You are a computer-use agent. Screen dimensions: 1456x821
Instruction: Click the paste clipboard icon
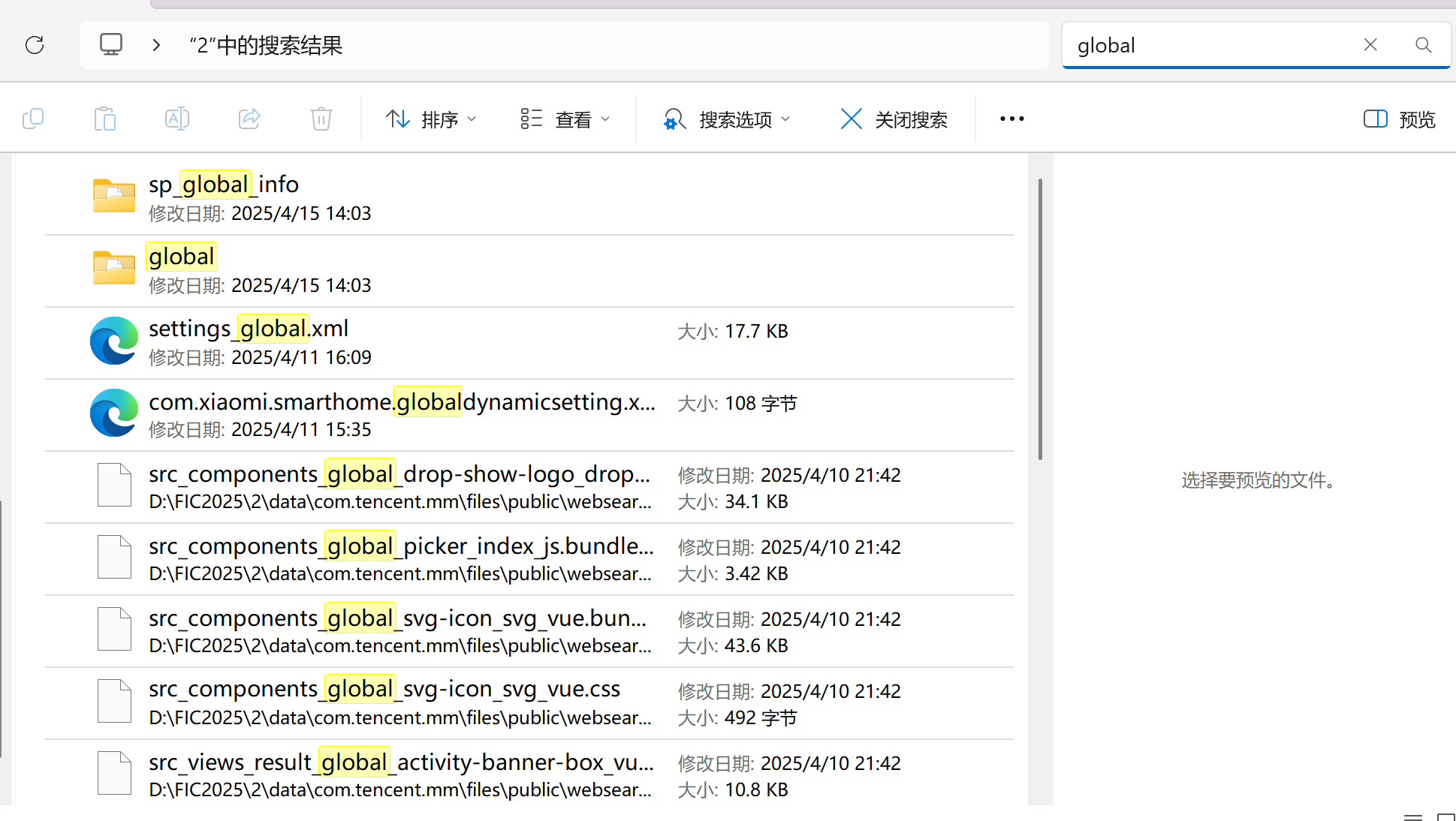click(105, 119)
